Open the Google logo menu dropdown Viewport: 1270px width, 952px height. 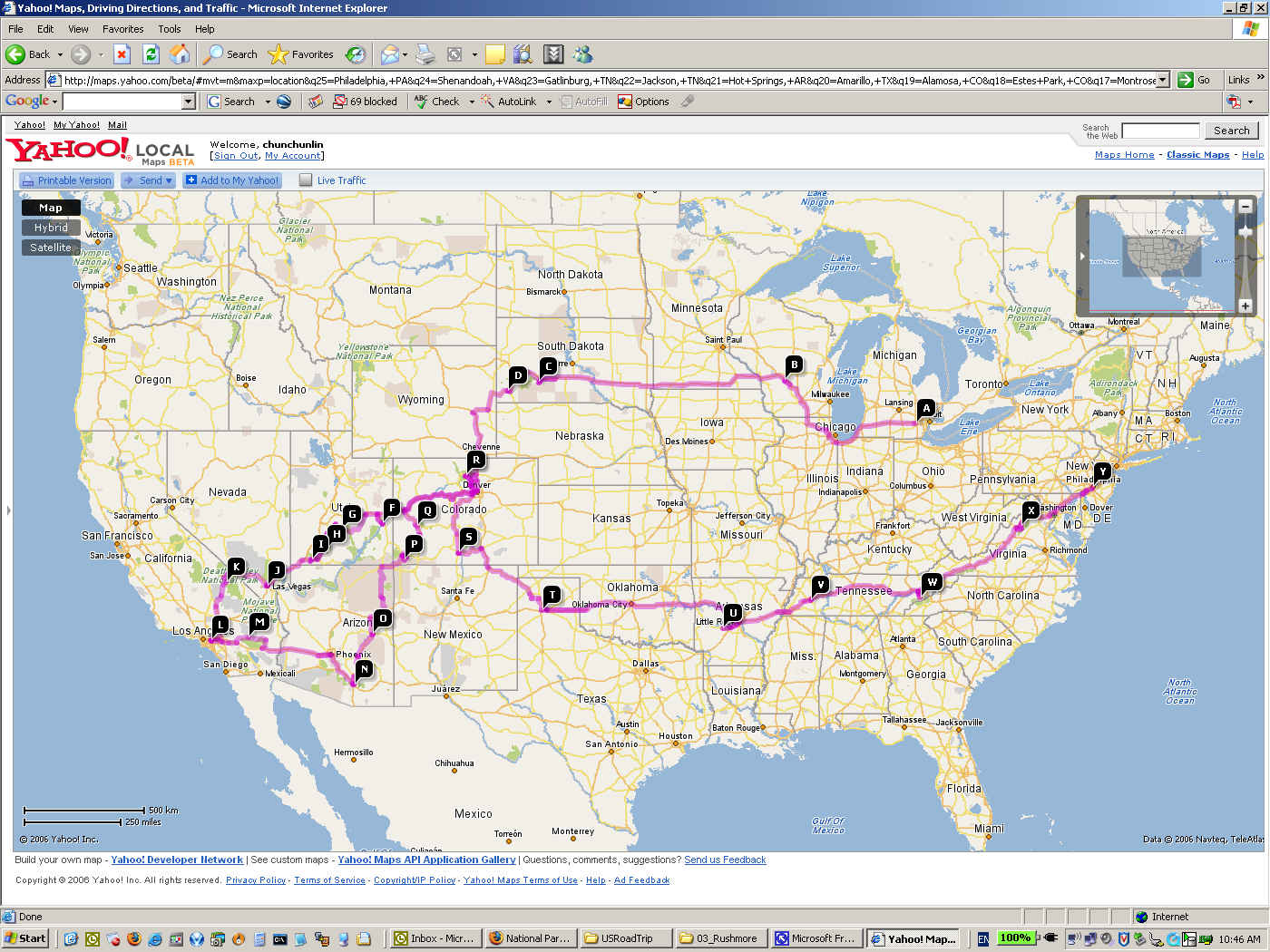coord(55,102)
